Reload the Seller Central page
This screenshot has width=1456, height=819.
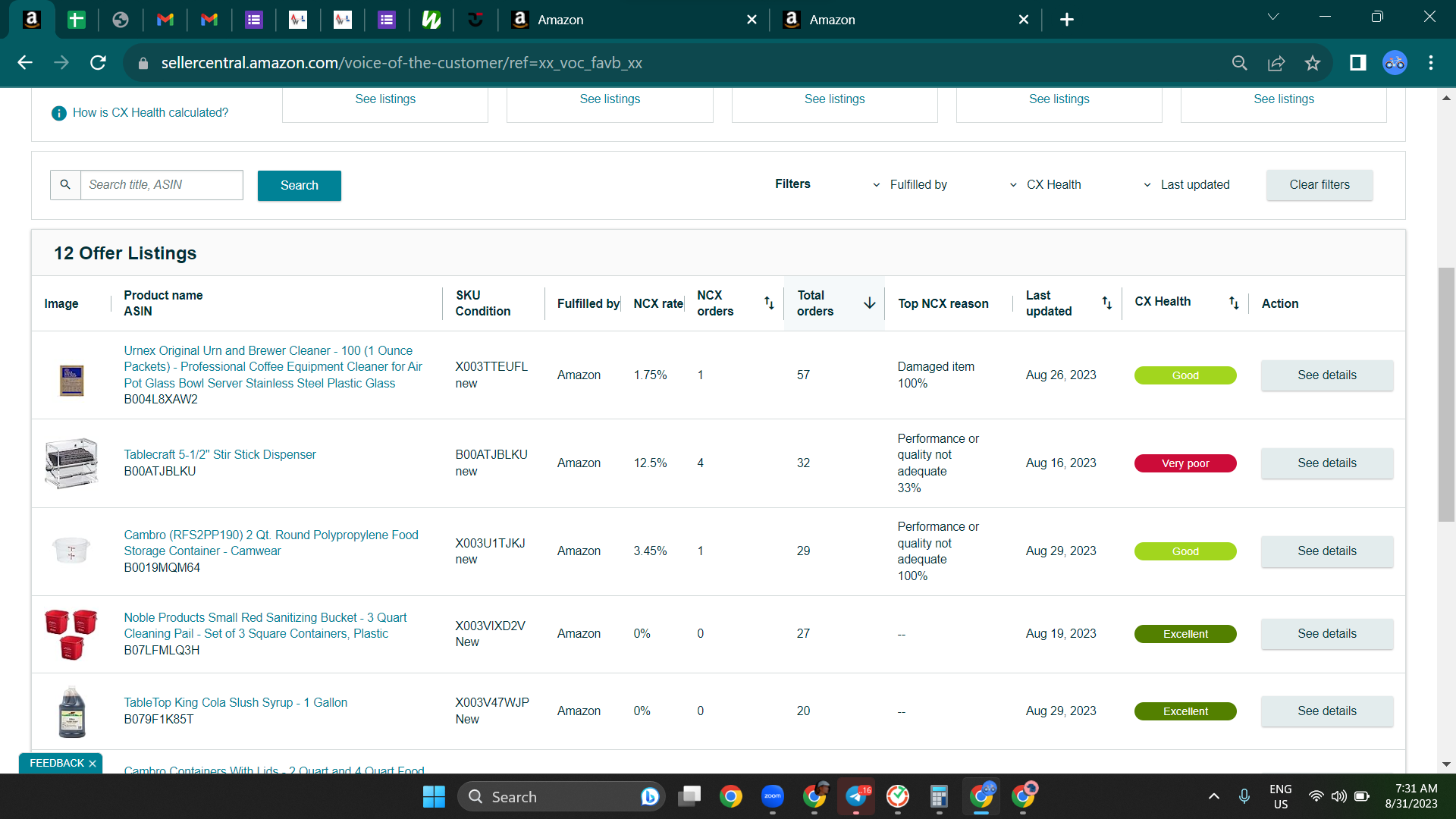(x=98, y=63)
